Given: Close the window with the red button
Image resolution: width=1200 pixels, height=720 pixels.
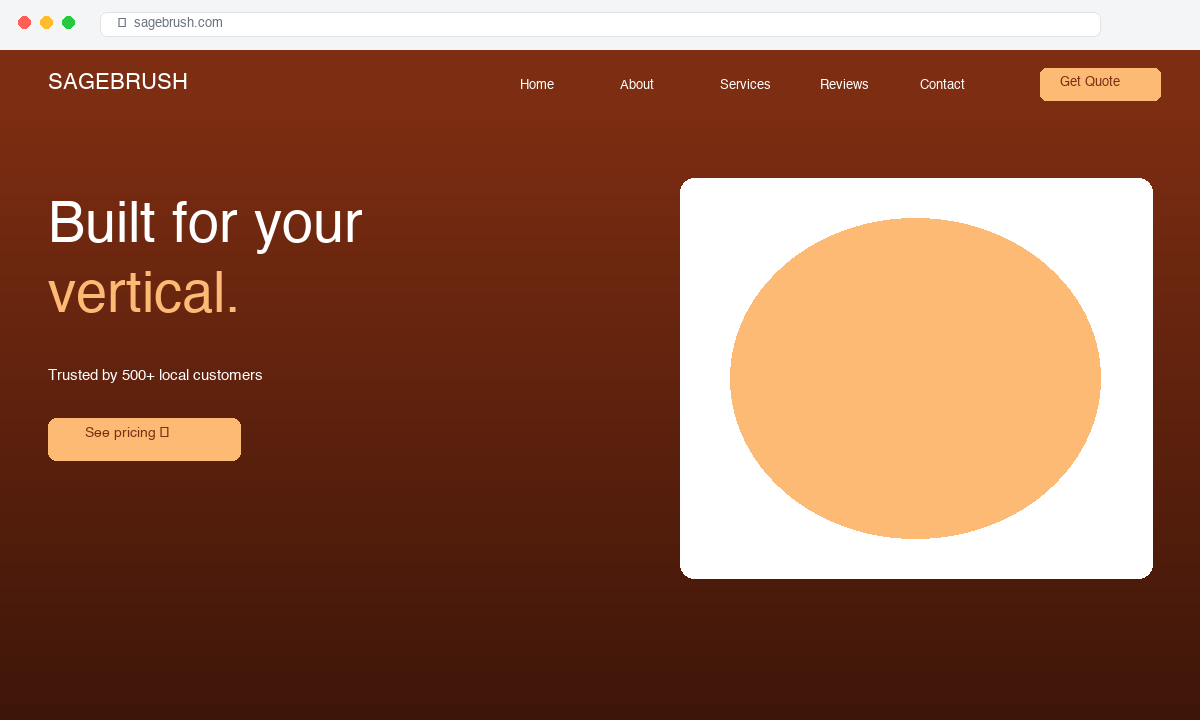Looking at the screenshot, I should pyautogui.click(x=25, y=23).
